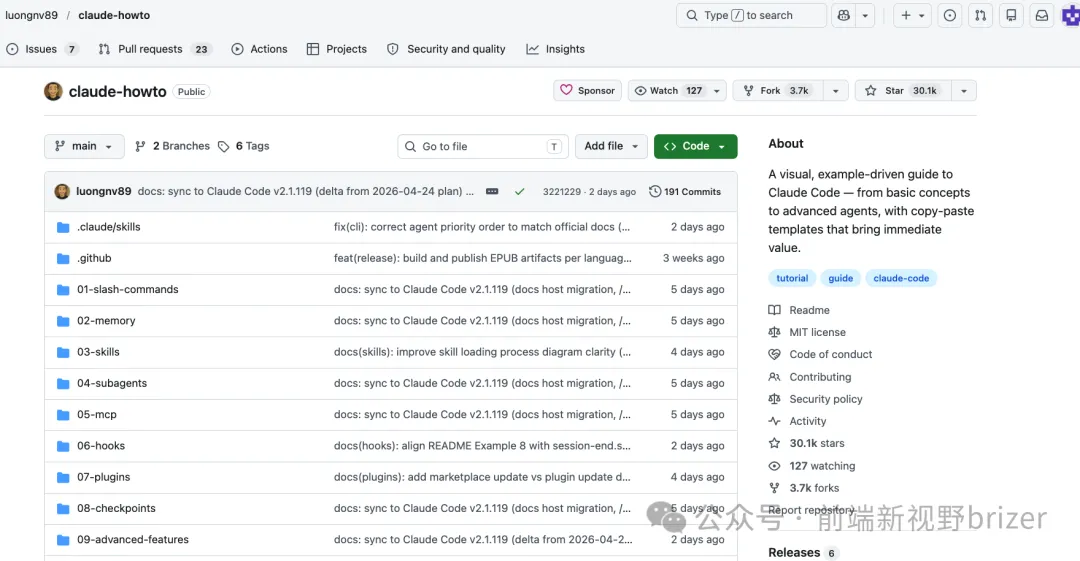The height and width of the screenshot is (561, 1080).
Task: Open the 05-mcp folder
Action: pos(96,414)
